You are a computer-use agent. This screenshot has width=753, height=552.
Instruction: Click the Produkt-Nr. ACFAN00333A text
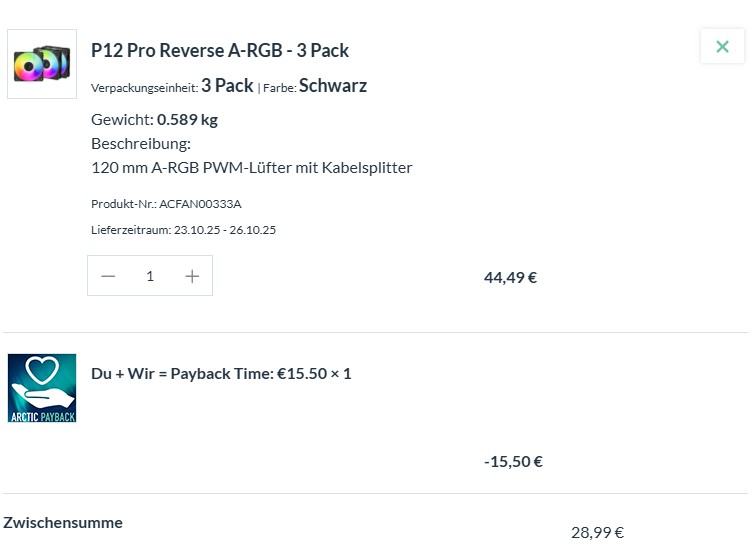coord(166,204)
